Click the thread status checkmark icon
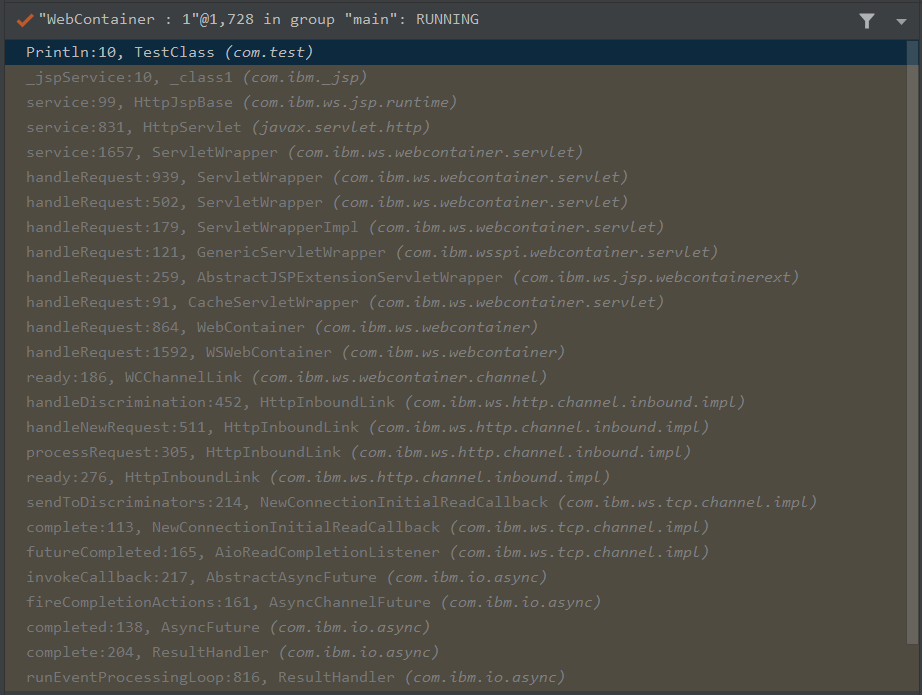 [25, 21]
